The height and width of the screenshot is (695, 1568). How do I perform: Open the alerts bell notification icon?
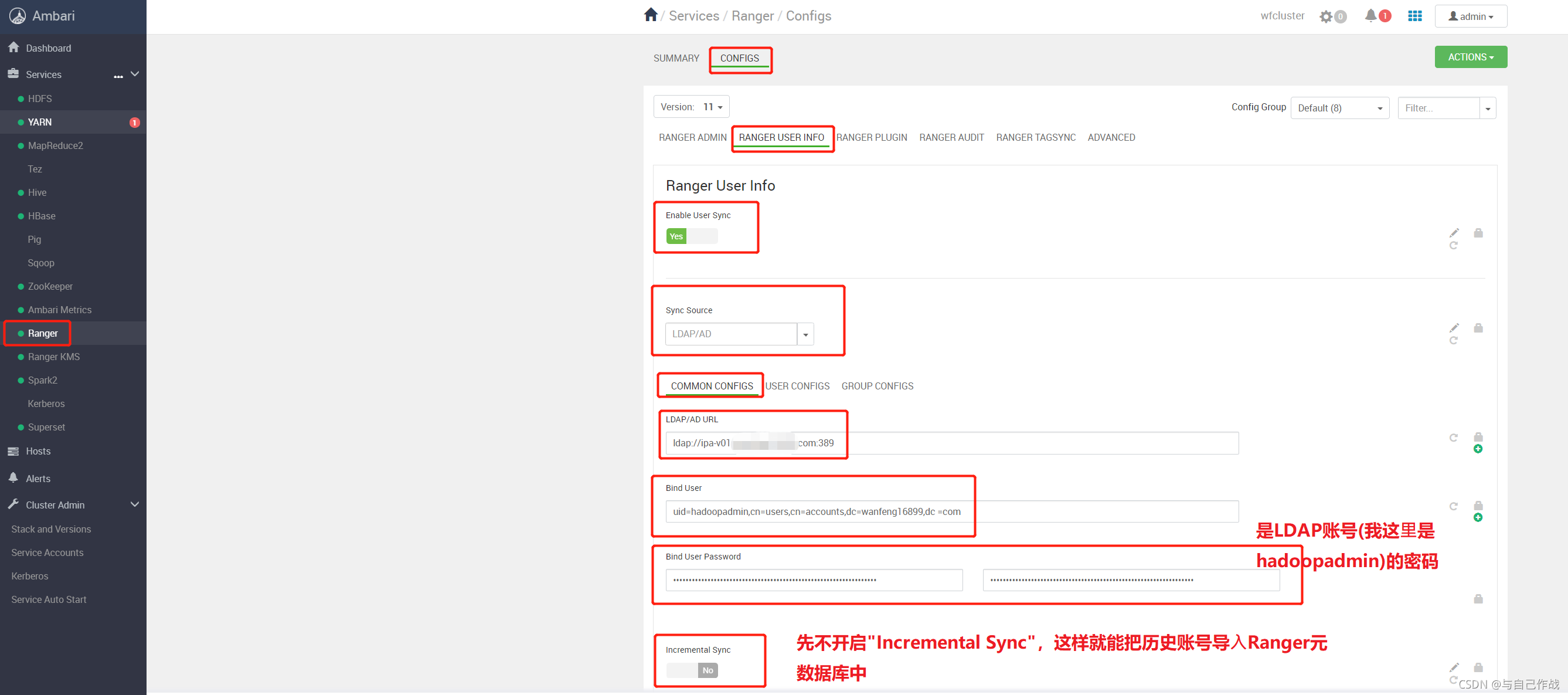pos(1370,16)
